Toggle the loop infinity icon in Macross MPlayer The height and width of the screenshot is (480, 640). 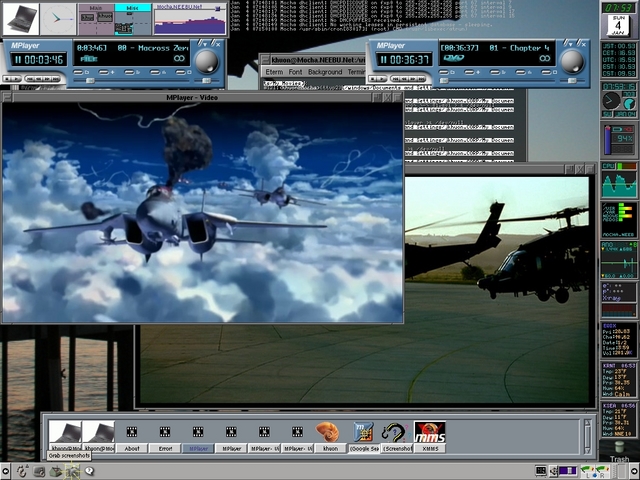pos(179,58)
